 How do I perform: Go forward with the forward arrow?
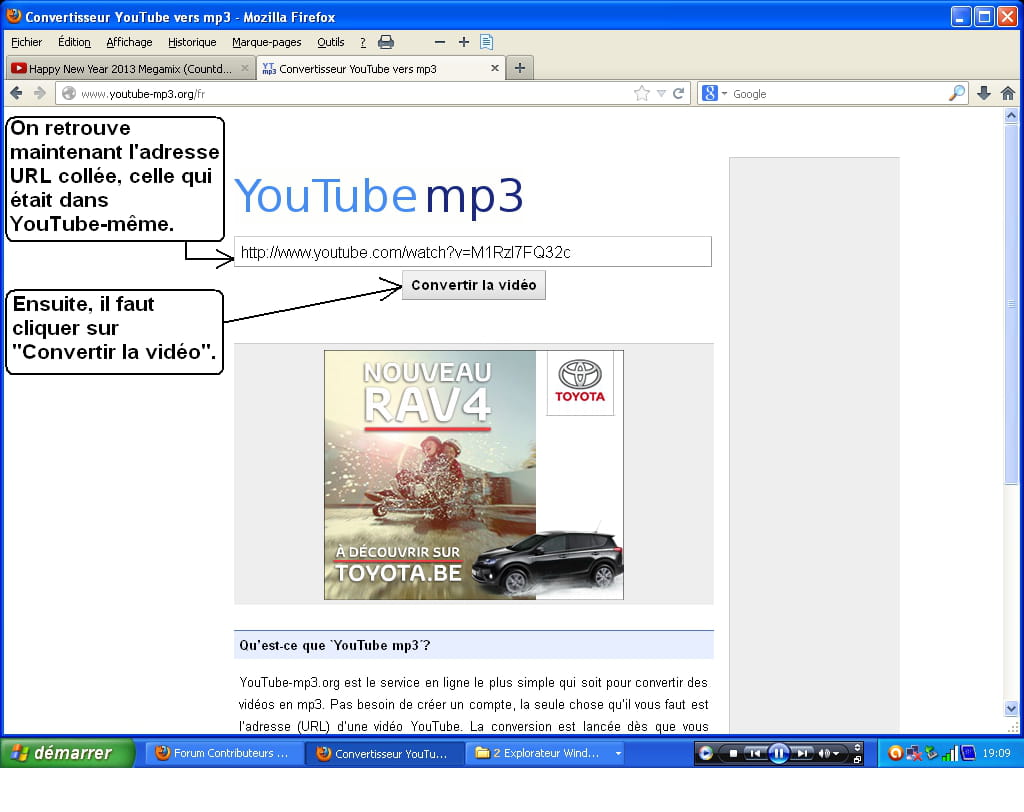[x=40, y=93]
